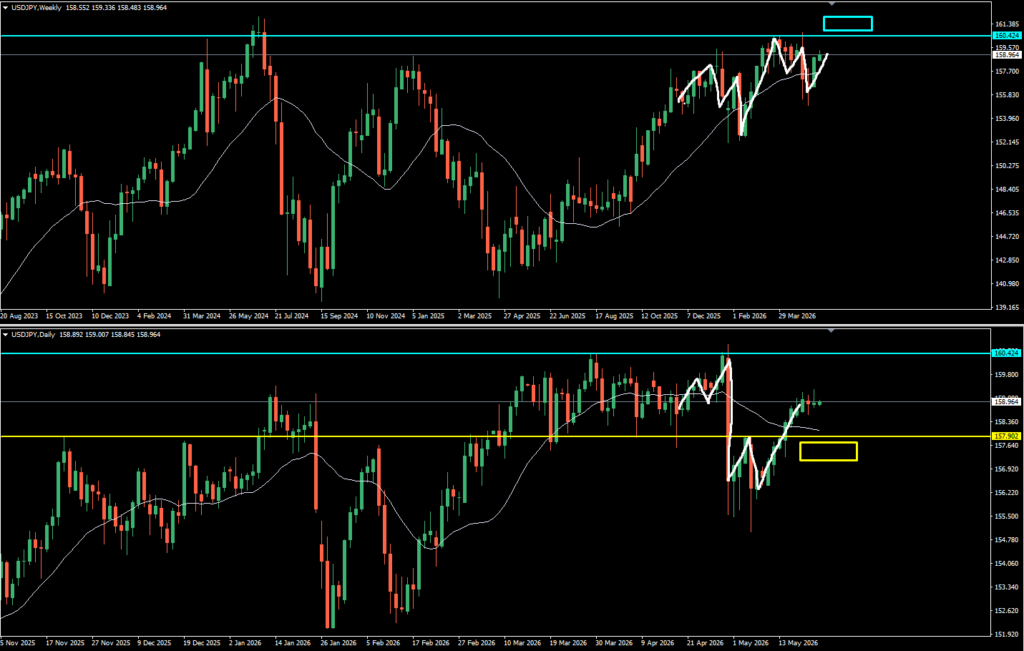1024x651 pixels.
Task: Open the USDJPY,Daily chart title dropdown arrow
Action: click(6, 334)
